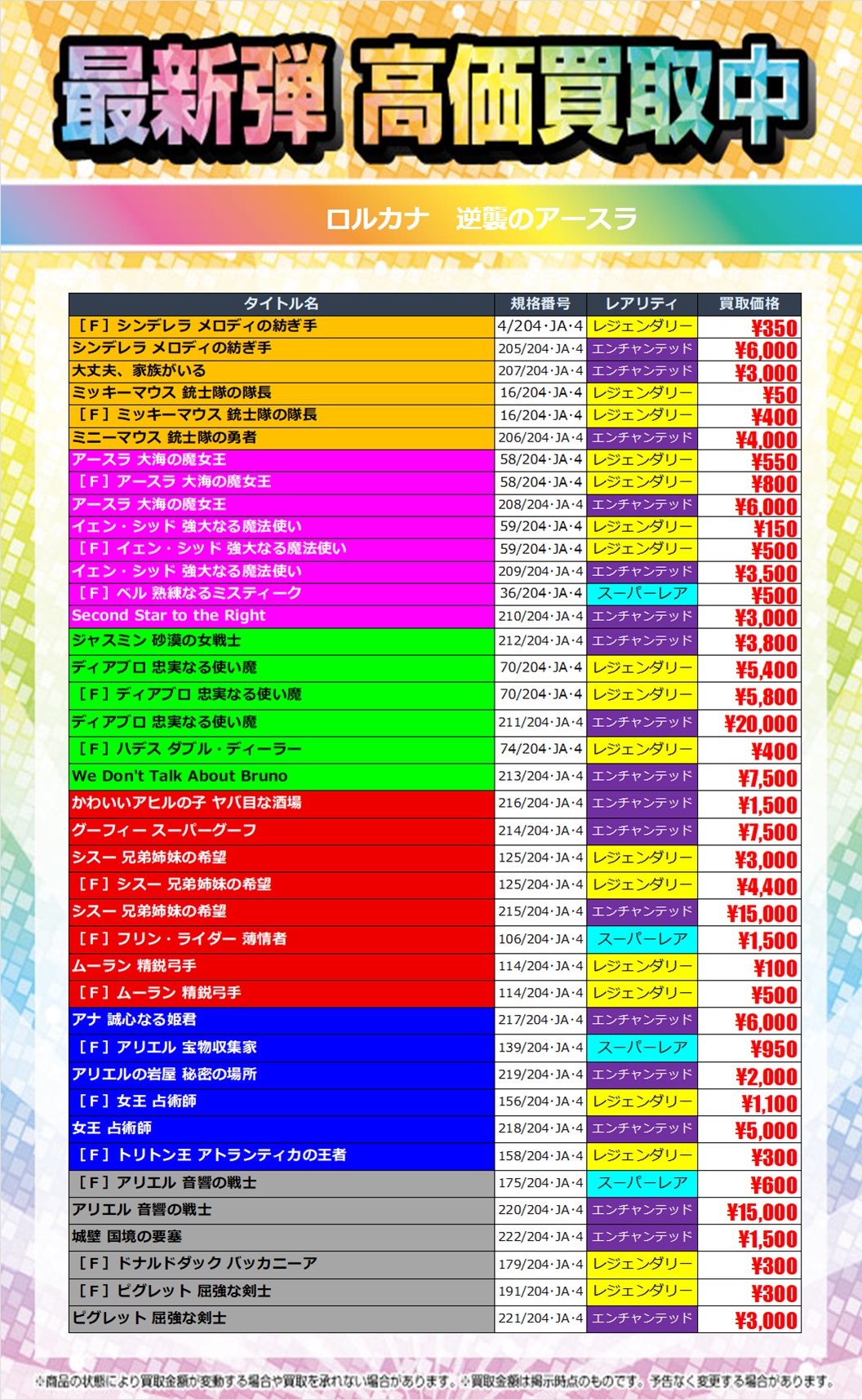Click the ¥600 price
Screen dimensions: 862x1400
pos(774,1185)
